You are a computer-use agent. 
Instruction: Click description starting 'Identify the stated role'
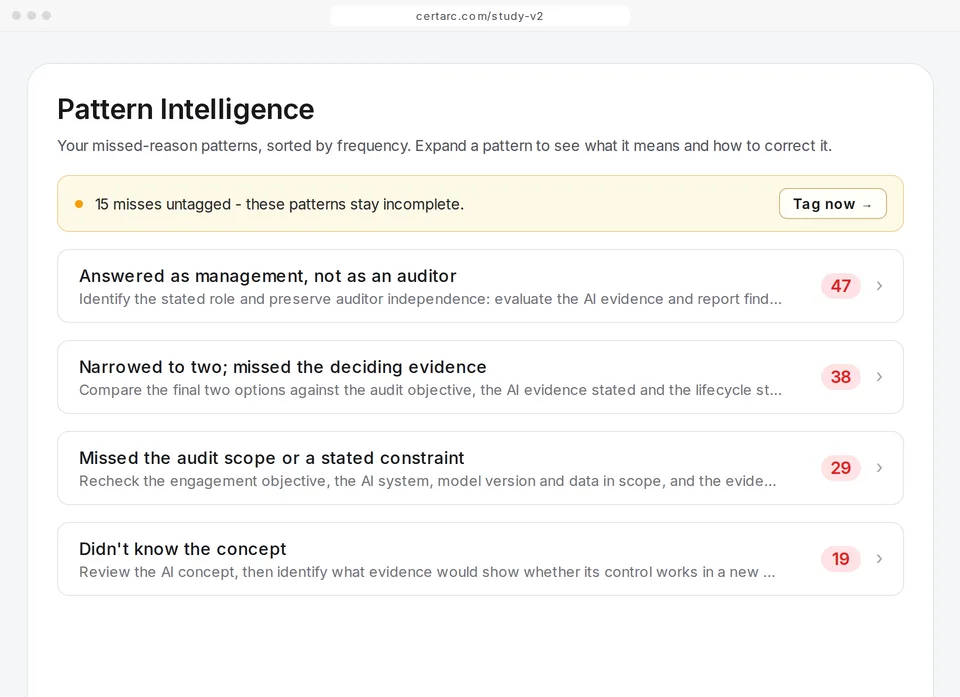[430, 299]
